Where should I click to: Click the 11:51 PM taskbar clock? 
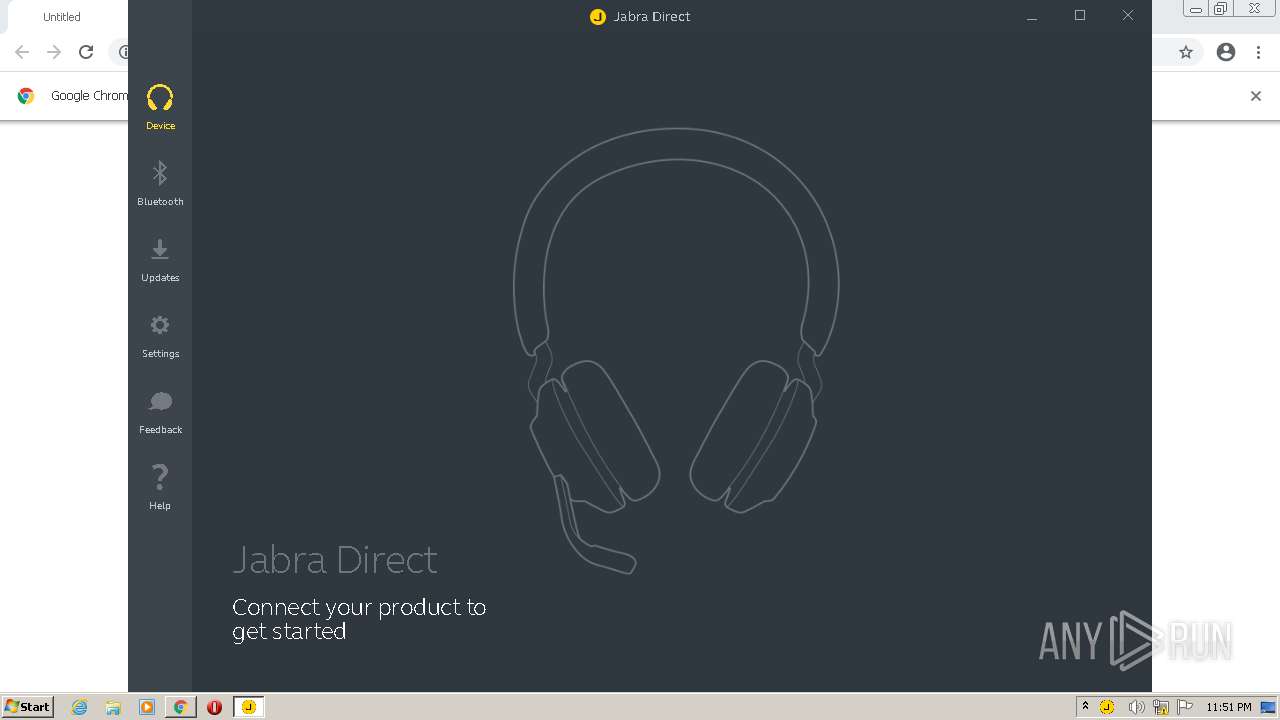pyautogui.click(x=1229, y=707)
